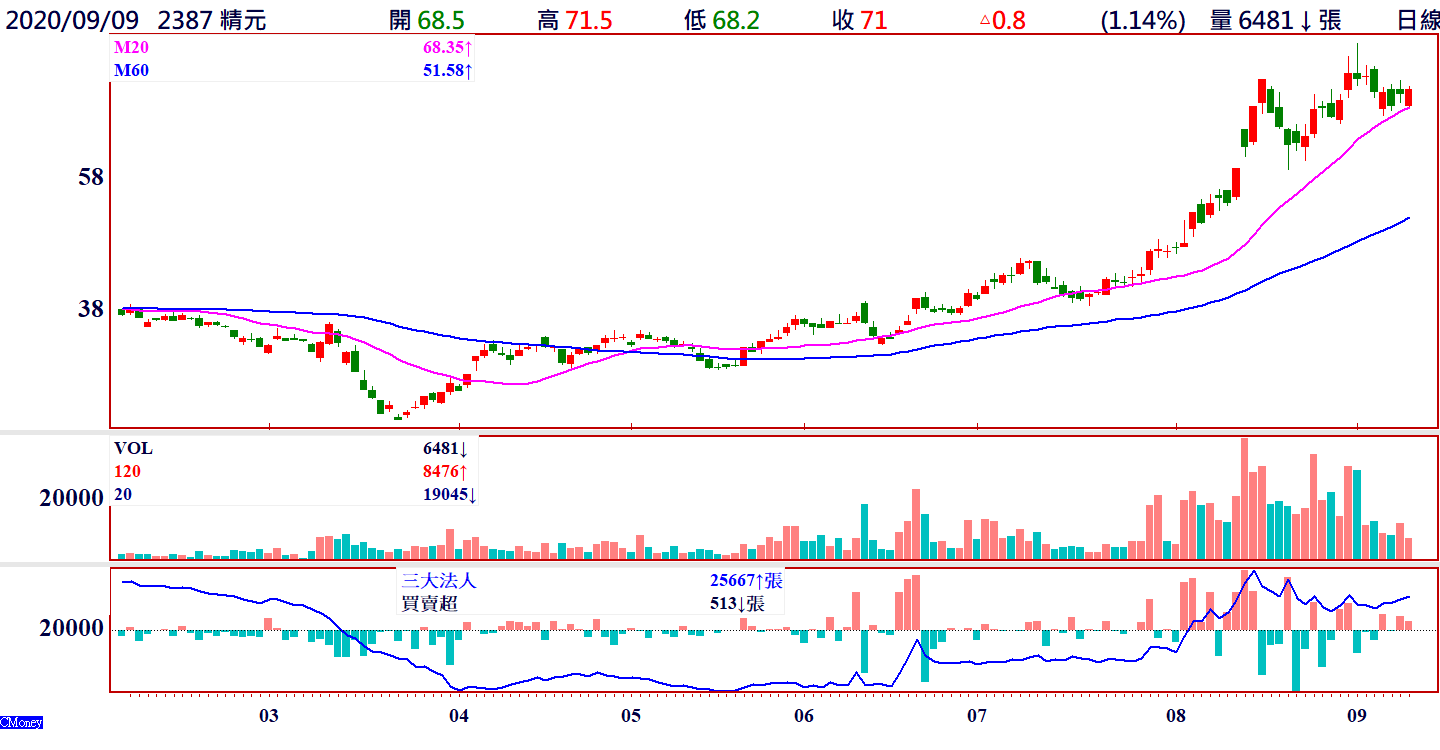Click the closing price 收 71

tap(859, 20)
